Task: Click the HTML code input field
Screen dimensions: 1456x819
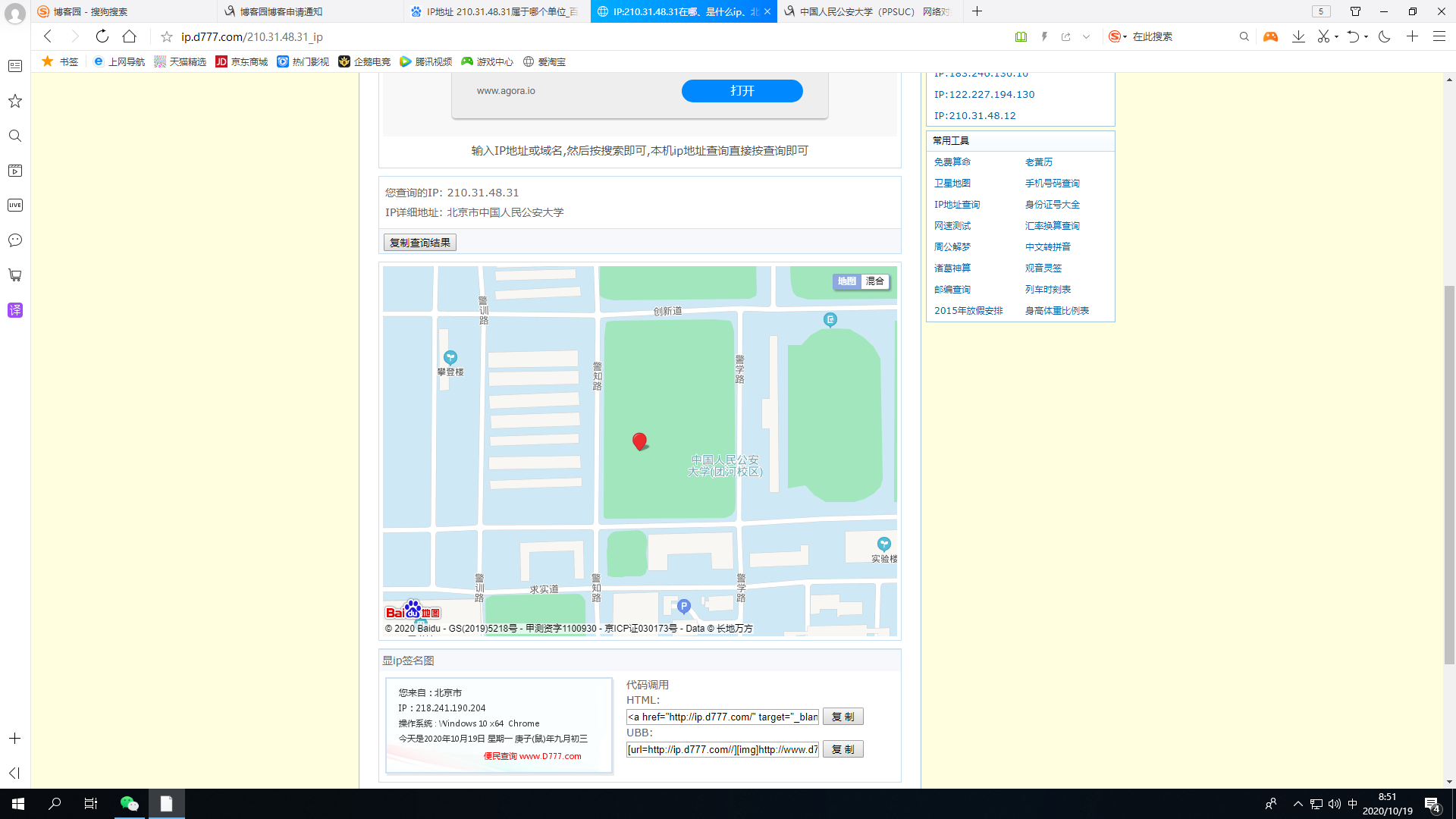Action: pos(722,717)
